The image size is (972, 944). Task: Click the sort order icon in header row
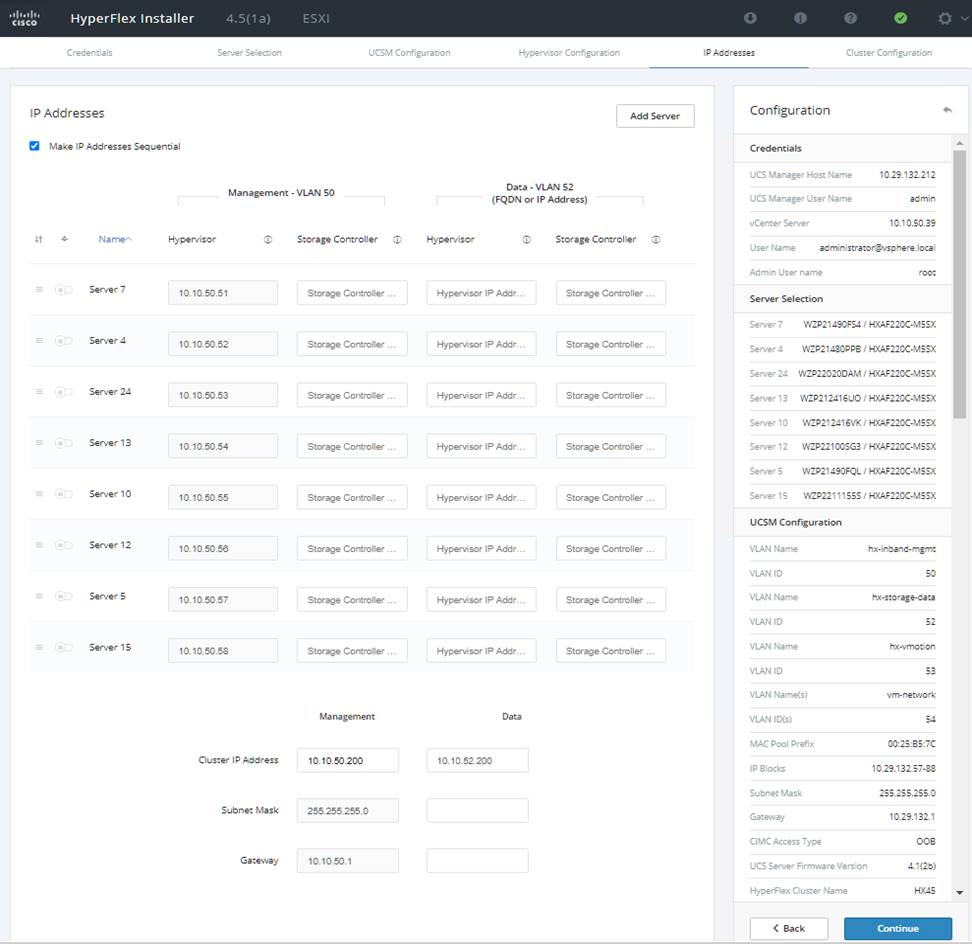(38, 239)
